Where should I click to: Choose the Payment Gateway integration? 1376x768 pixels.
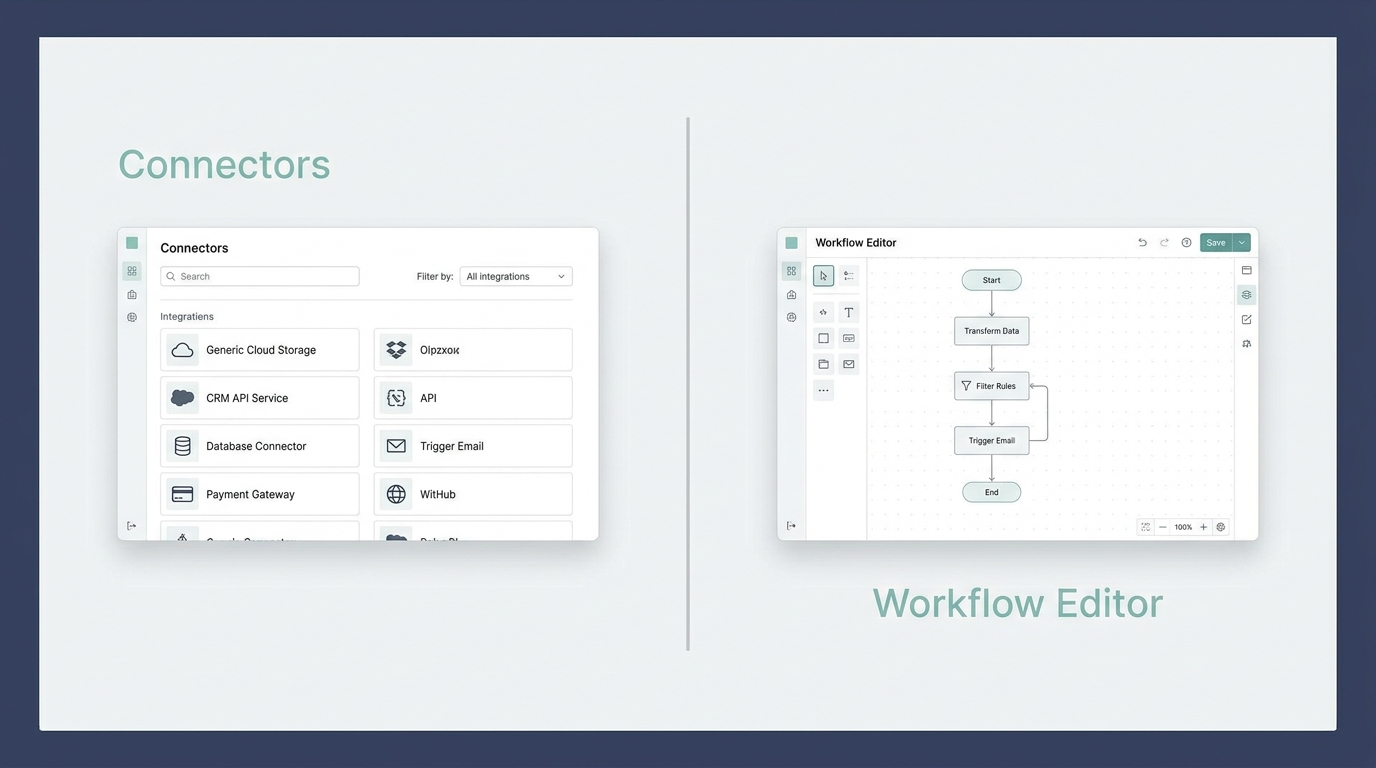[260, 494]
